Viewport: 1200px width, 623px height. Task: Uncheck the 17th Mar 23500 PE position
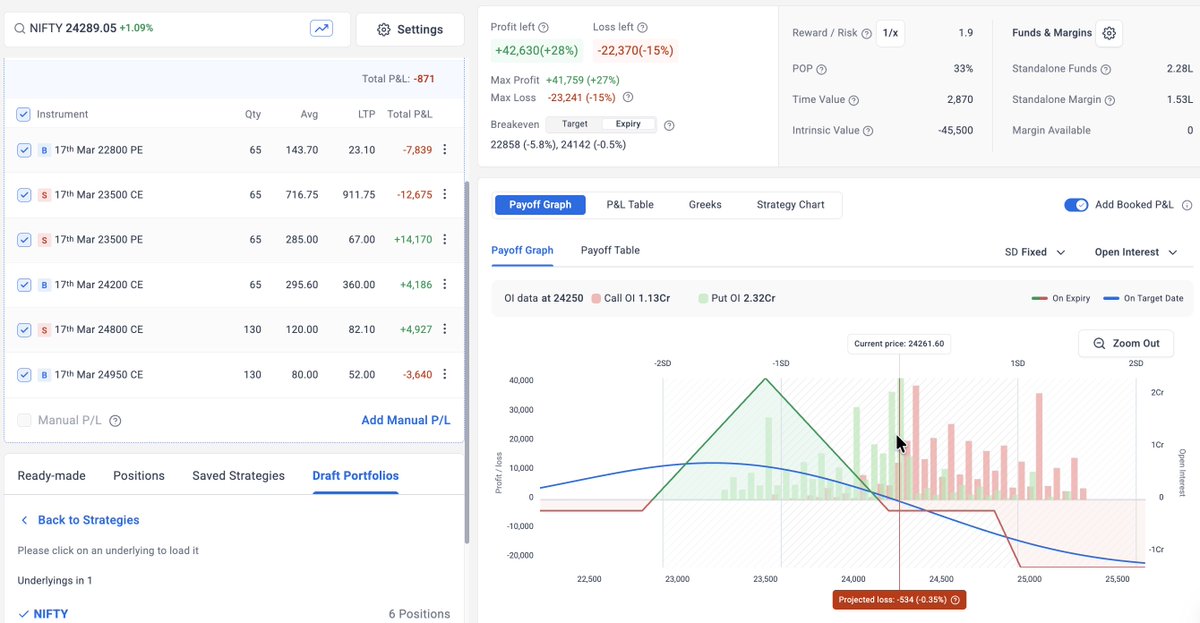tap(24, 240)
